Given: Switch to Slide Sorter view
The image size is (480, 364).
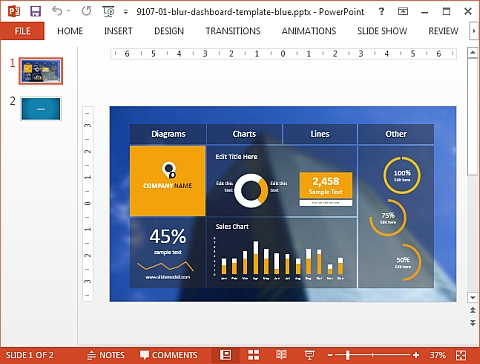Looking at the screenshot, I should click(254, 355).
